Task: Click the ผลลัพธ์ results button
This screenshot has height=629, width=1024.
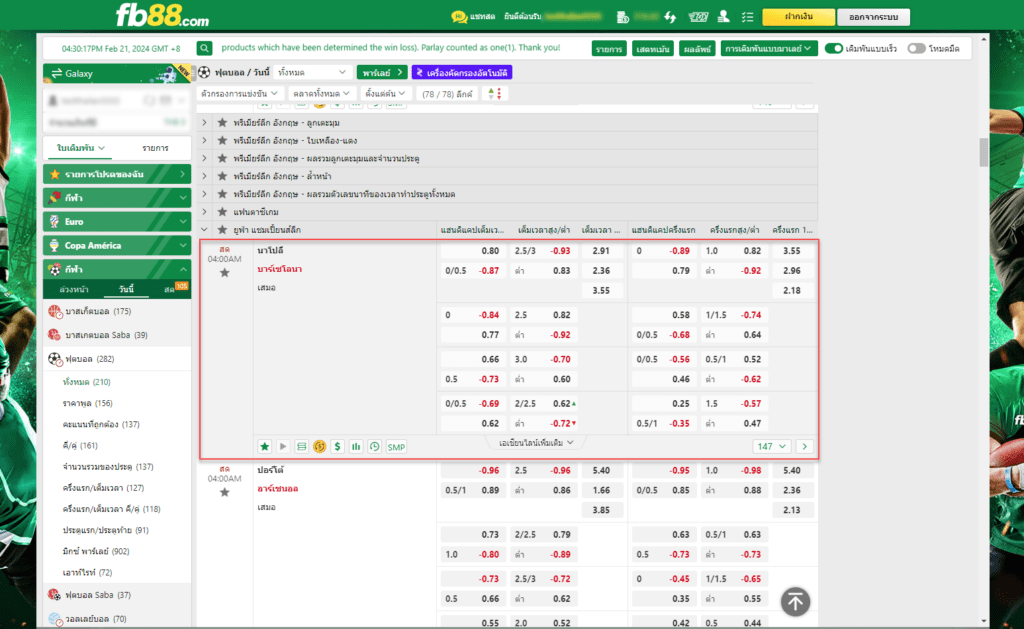Action: (x=696, y=49)
